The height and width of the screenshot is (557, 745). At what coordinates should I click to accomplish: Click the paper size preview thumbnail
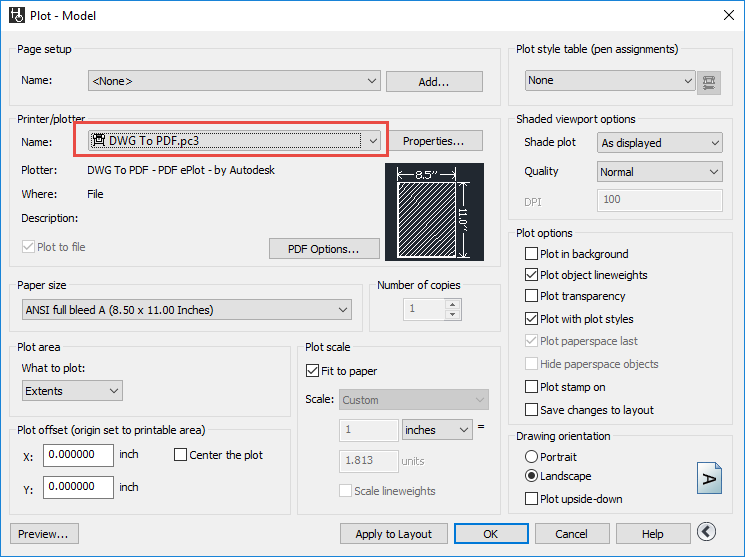pyautogui.click(x=434, y=212)
